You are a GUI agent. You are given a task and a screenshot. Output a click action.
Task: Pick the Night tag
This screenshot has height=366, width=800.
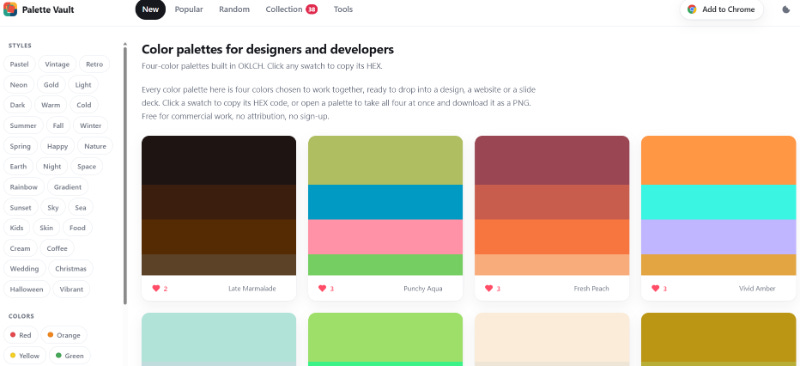52,166
